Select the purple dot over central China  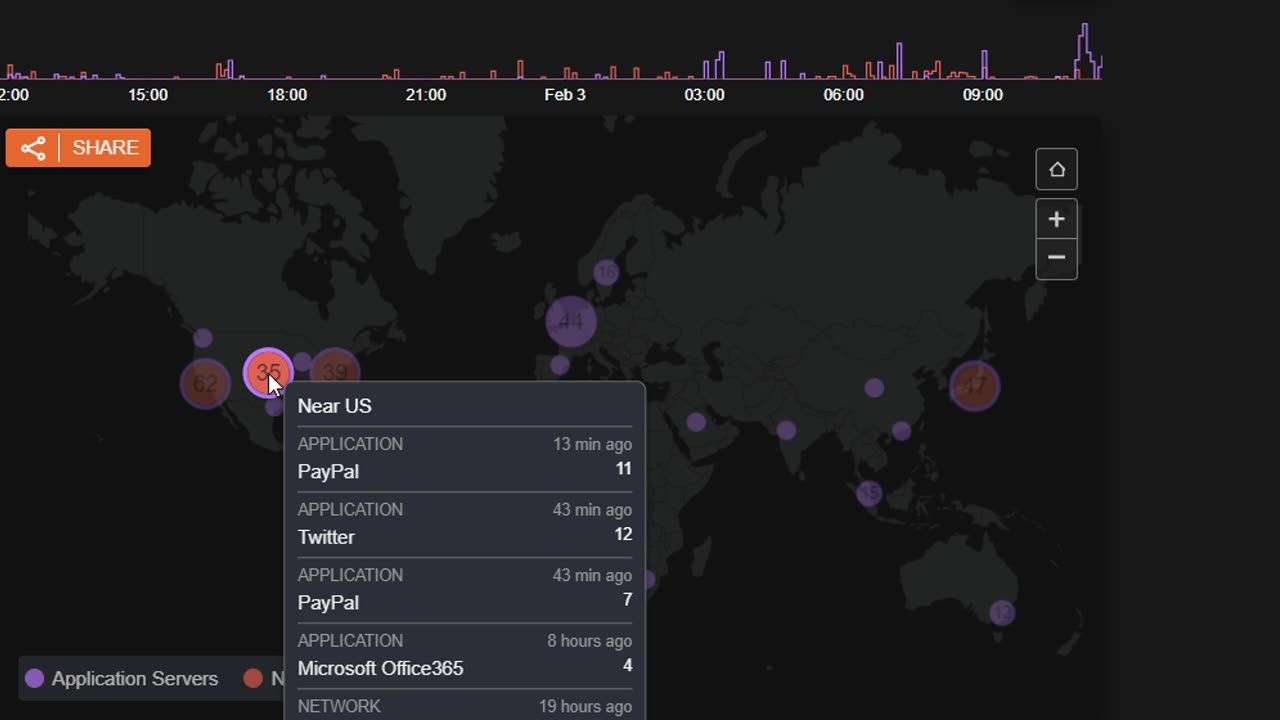click(x=874, y=387)
